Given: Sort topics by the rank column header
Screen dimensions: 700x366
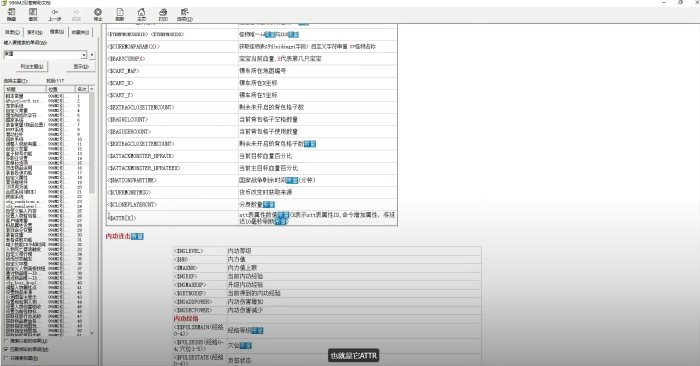Looking at the screenshot, I should [82, 89].
